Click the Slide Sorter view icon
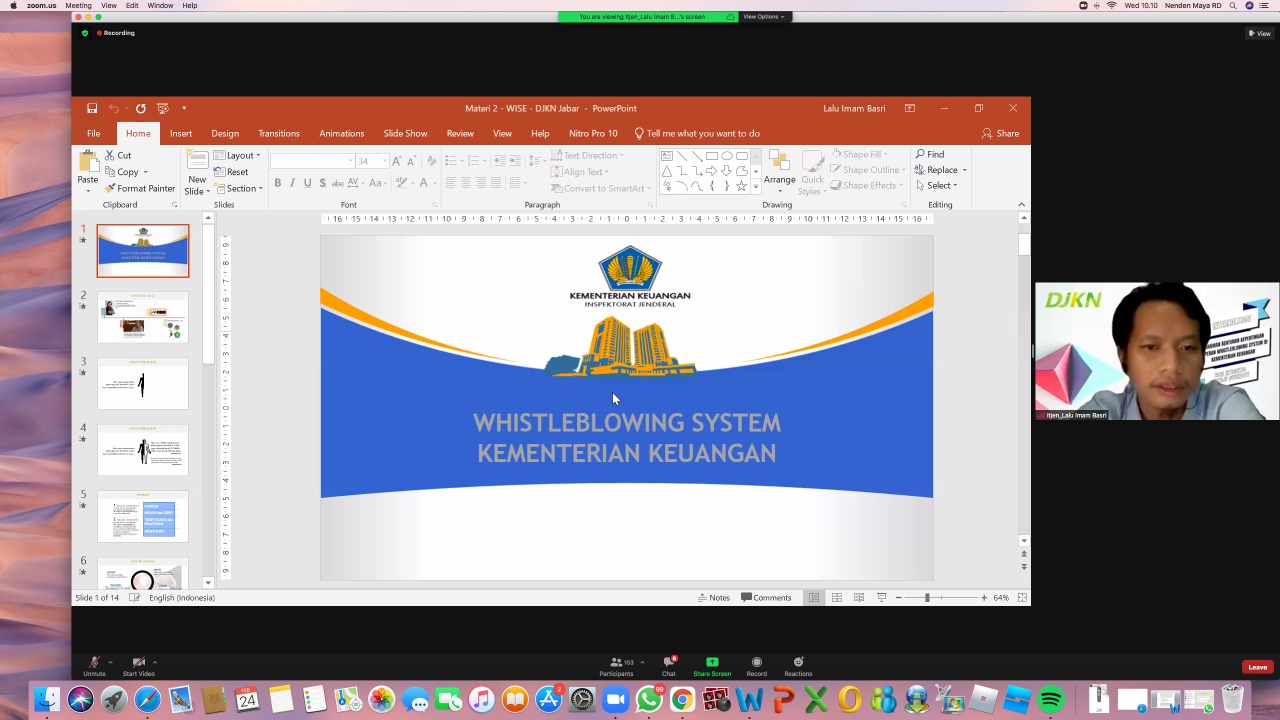Viewport: 1280px width, 720px height. click(836, 598)
